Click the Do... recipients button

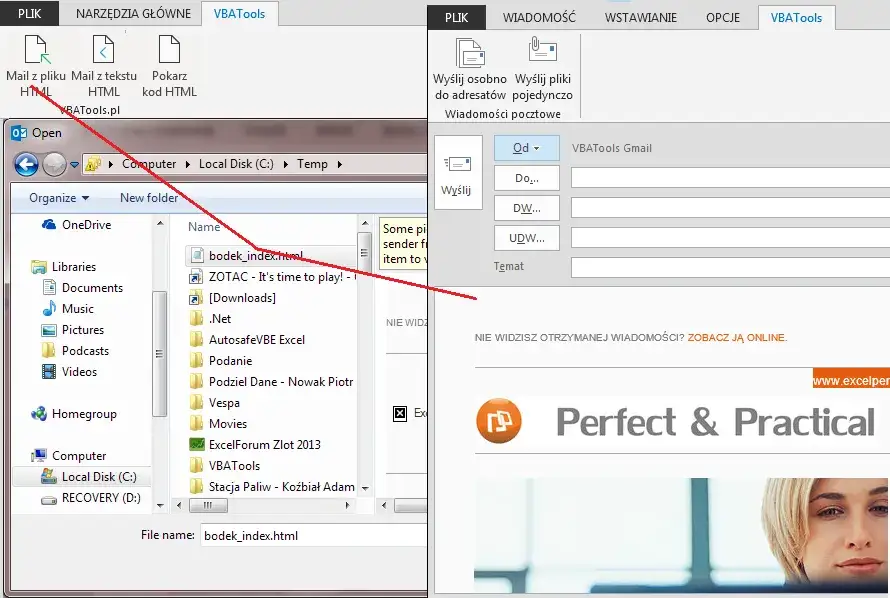click(x=526, y=178)
